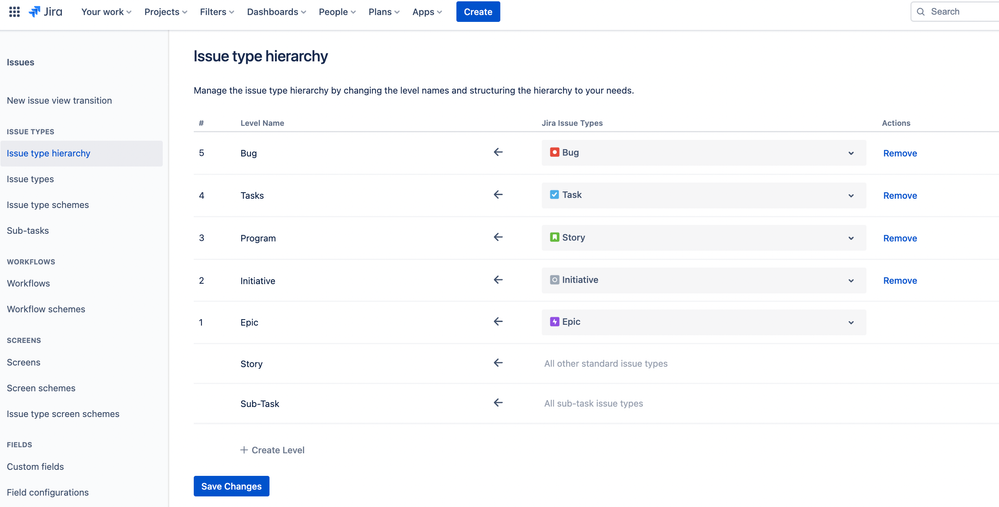Open the app switcher grid icon
The height and width of the screenshot is (507, 999).
click(14, 12)
